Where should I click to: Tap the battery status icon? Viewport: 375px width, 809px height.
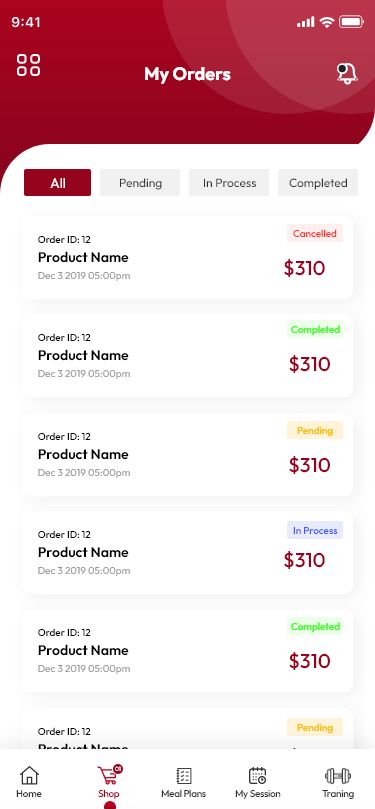click(x=352, y=22)
